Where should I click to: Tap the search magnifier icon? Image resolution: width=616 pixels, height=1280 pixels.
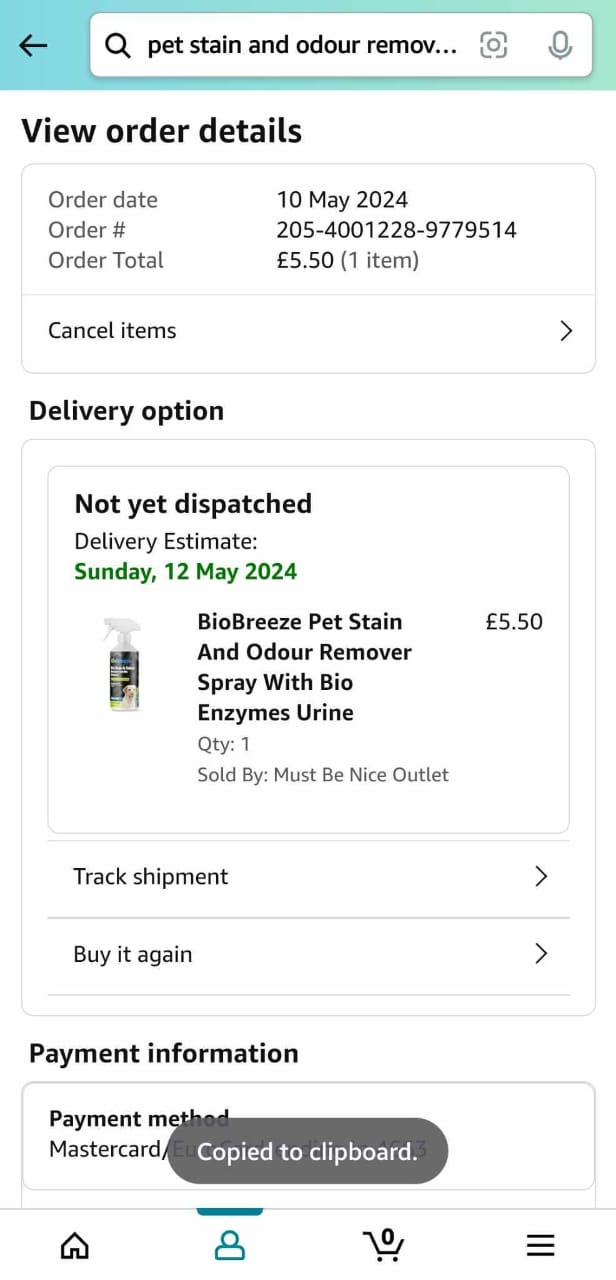point(118,45)
